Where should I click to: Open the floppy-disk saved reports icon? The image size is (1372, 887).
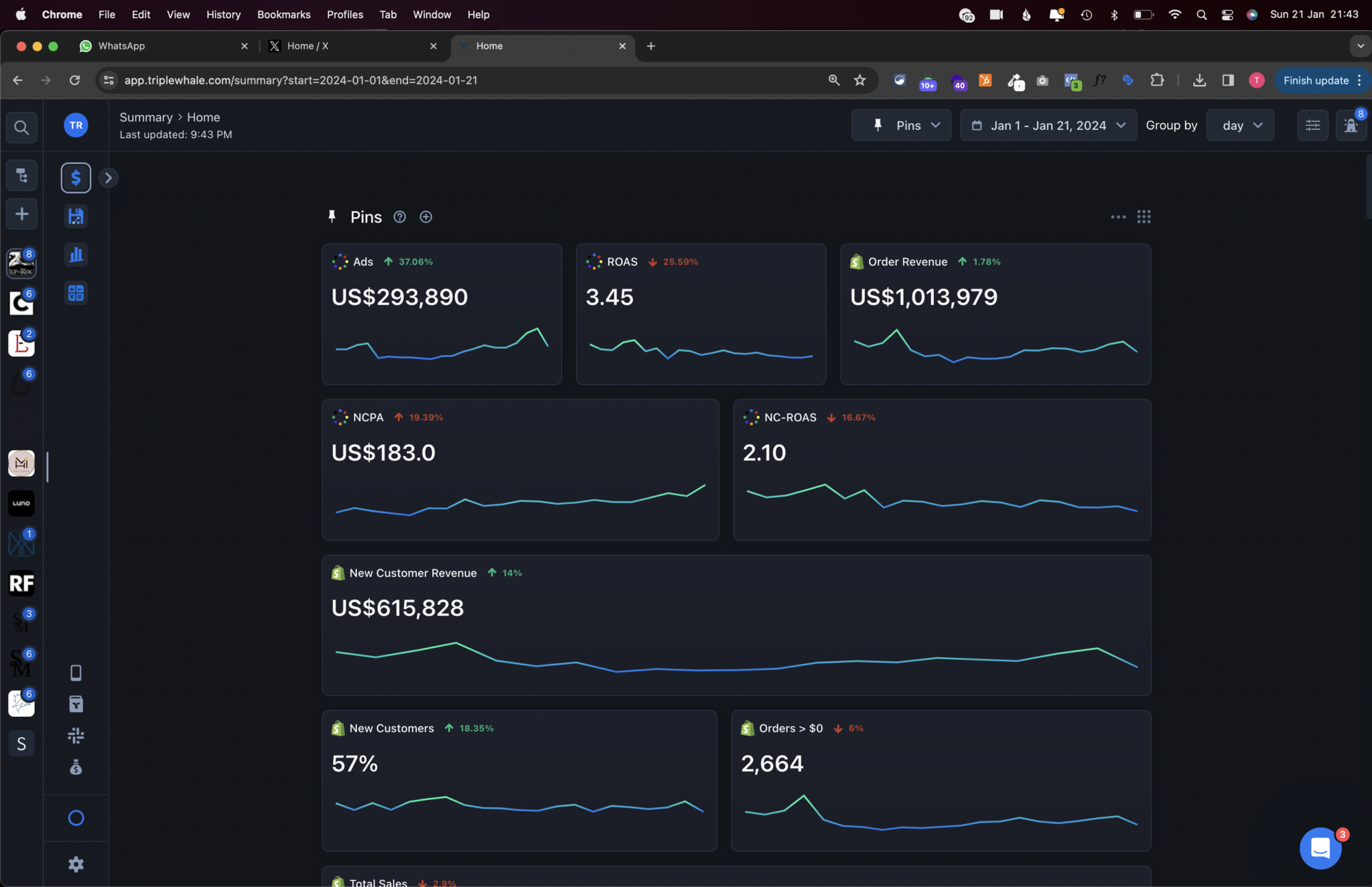click(76, 216)
